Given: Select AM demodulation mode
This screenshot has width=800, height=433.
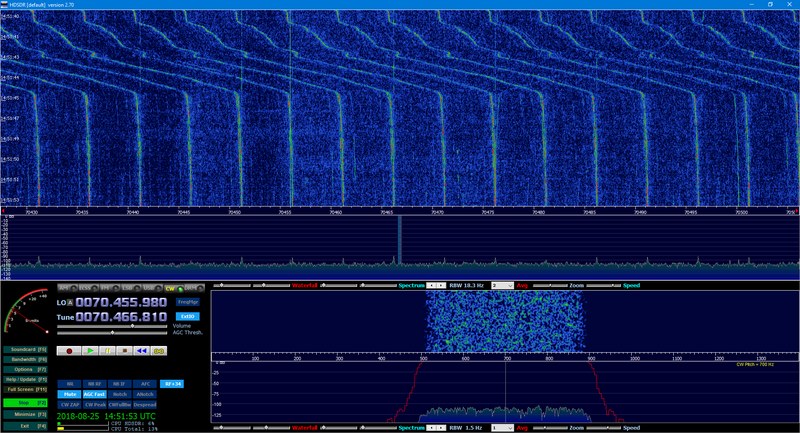Looking at the screenshot, I should click(67, 289).
